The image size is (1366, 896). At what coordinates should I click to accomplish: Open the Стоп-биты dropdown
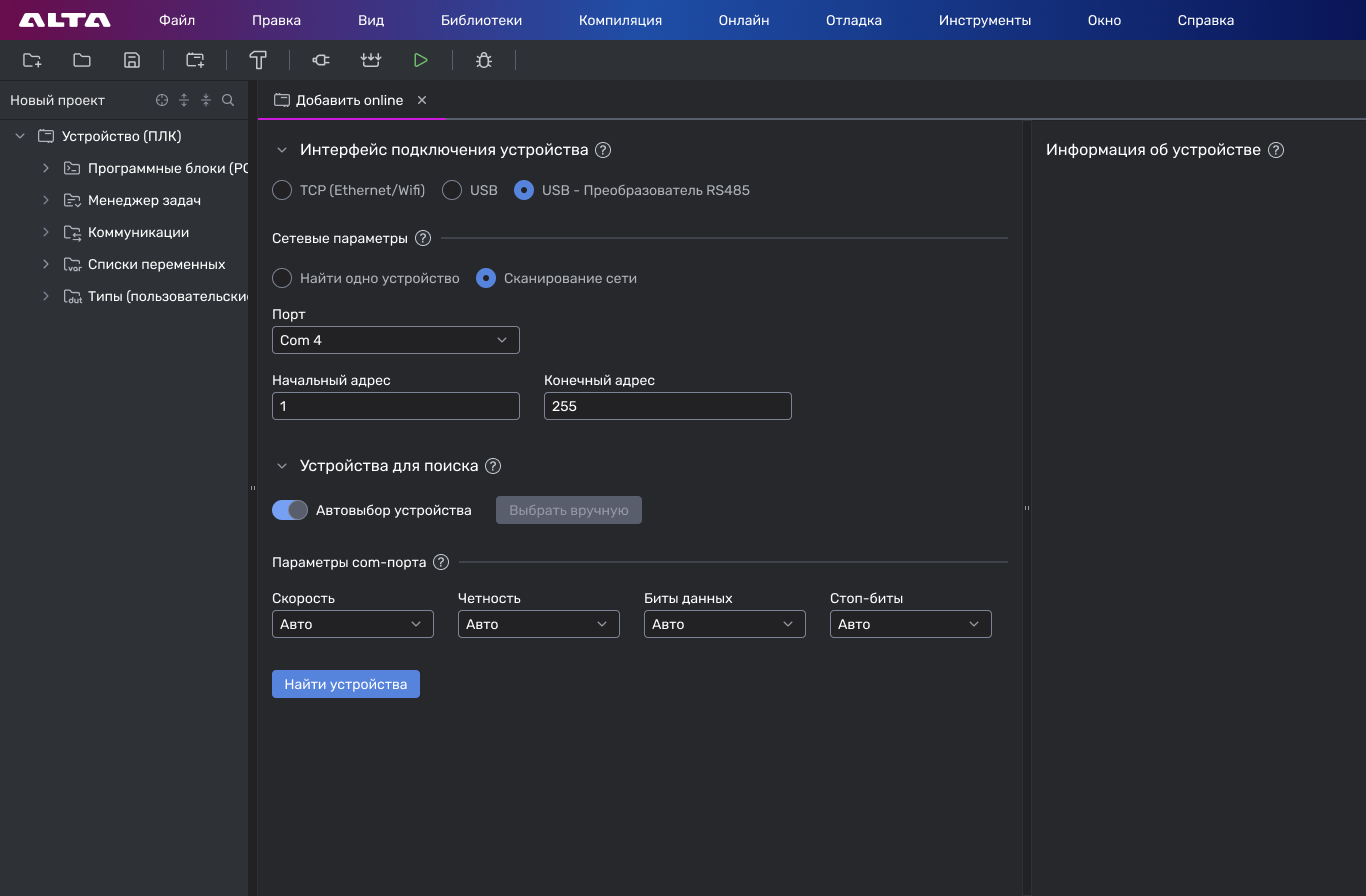tap(911, 624)
